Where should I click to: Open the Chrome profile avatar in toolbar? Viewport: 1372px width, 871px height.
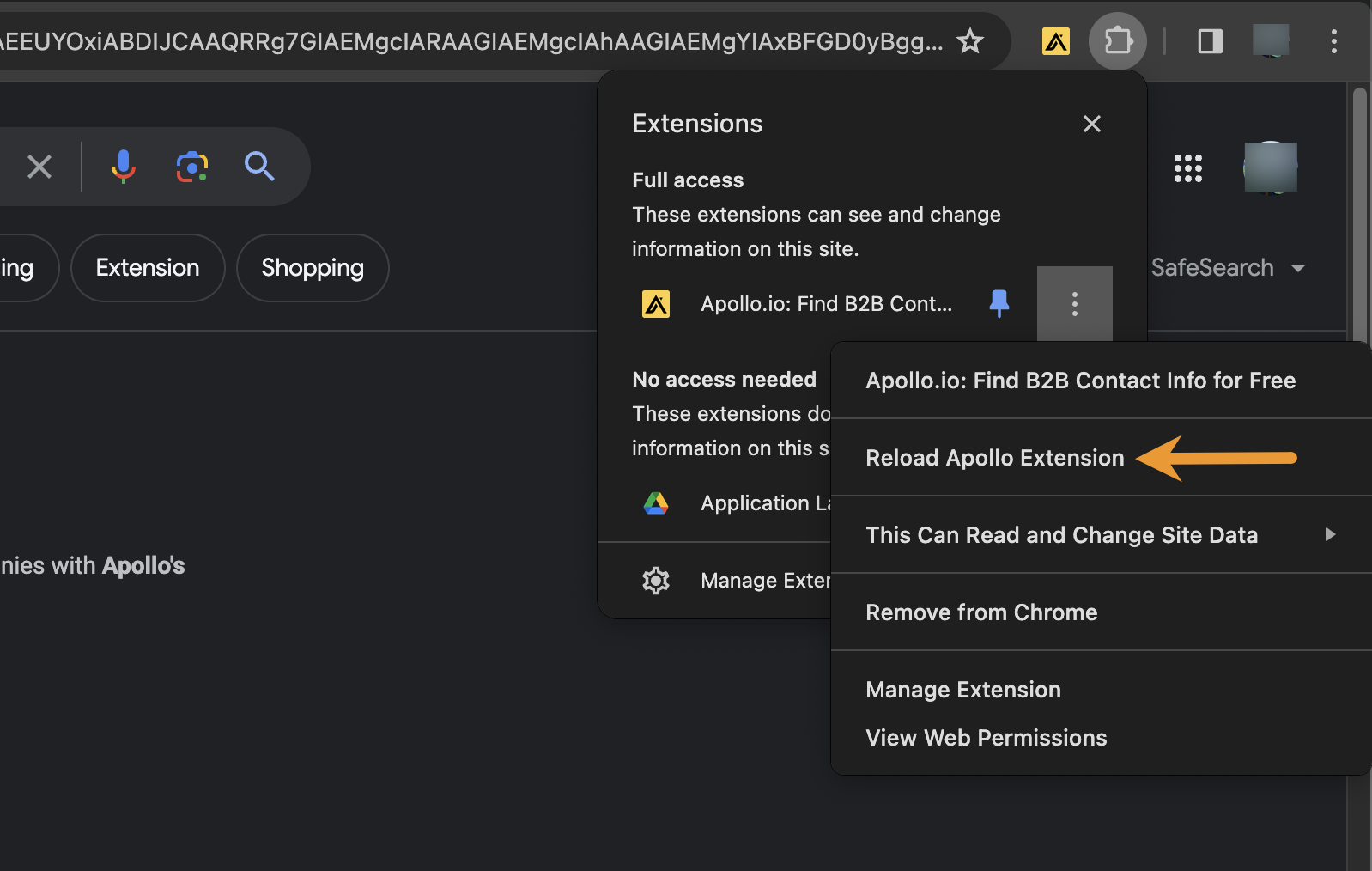coord(1271,41)
